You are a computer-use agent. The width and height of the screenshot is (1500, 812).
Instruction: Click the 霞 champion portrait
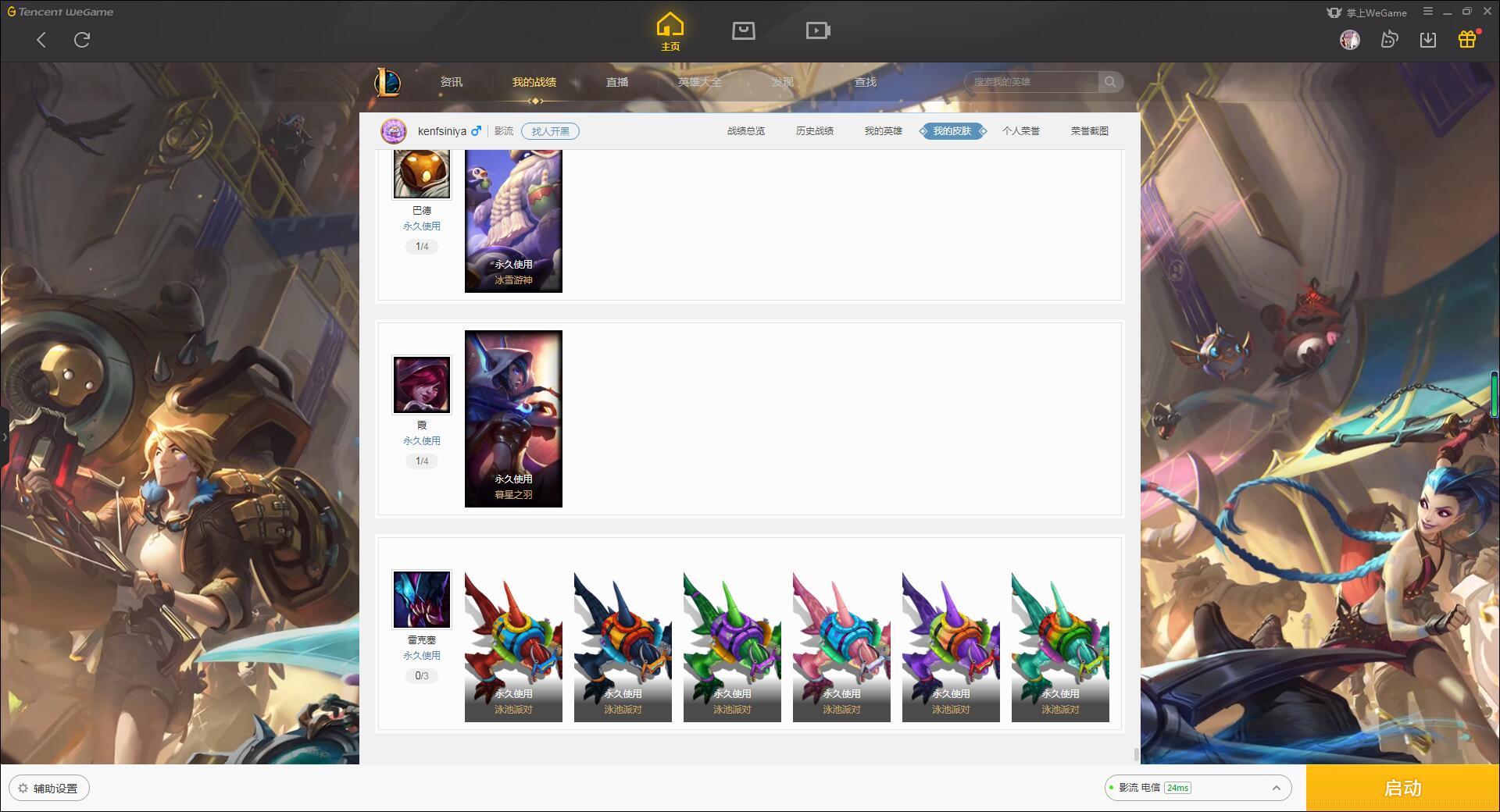[x=422, y=385]
